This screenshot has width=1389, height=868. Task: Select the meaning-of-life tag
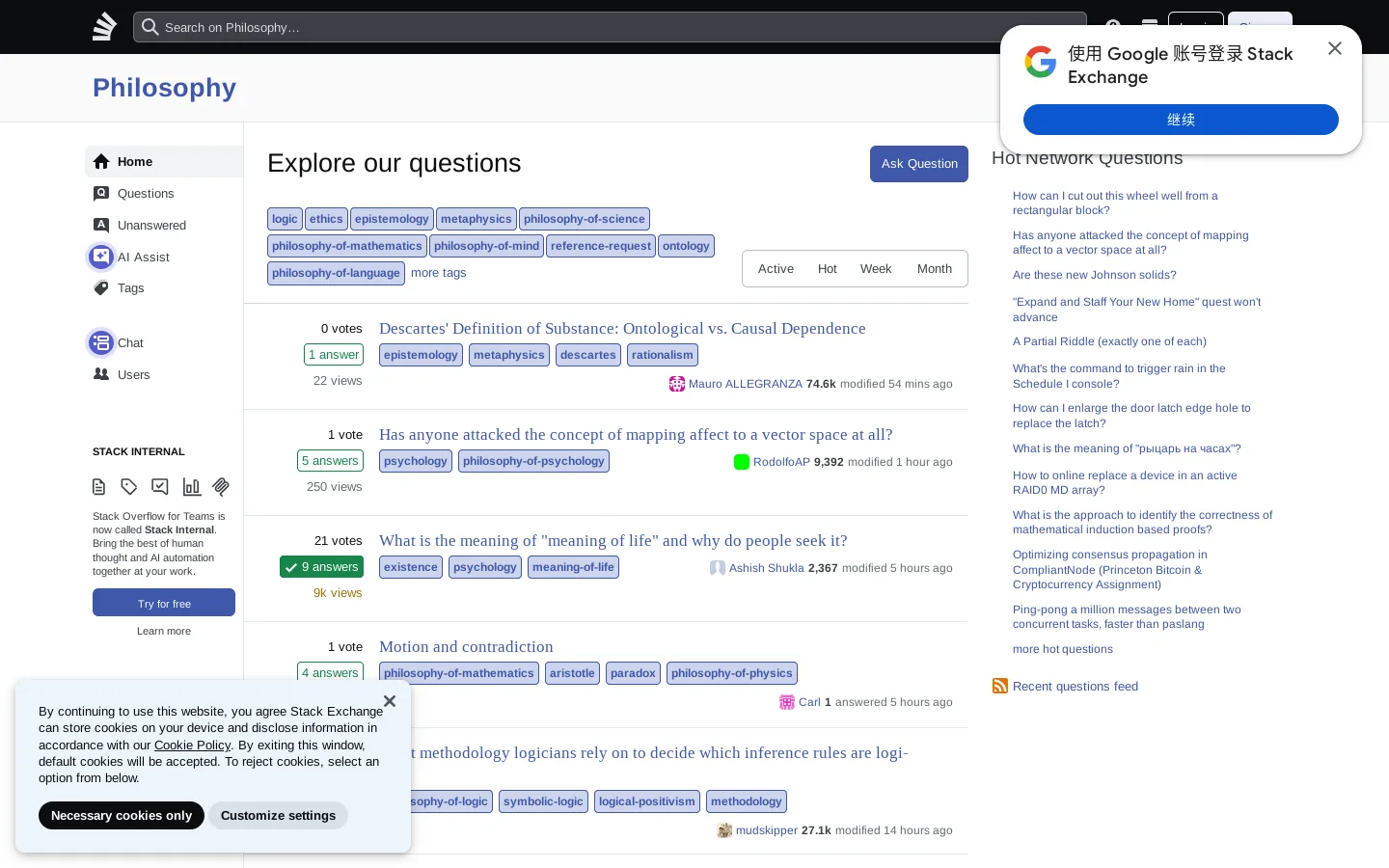[x=573, y=567]
